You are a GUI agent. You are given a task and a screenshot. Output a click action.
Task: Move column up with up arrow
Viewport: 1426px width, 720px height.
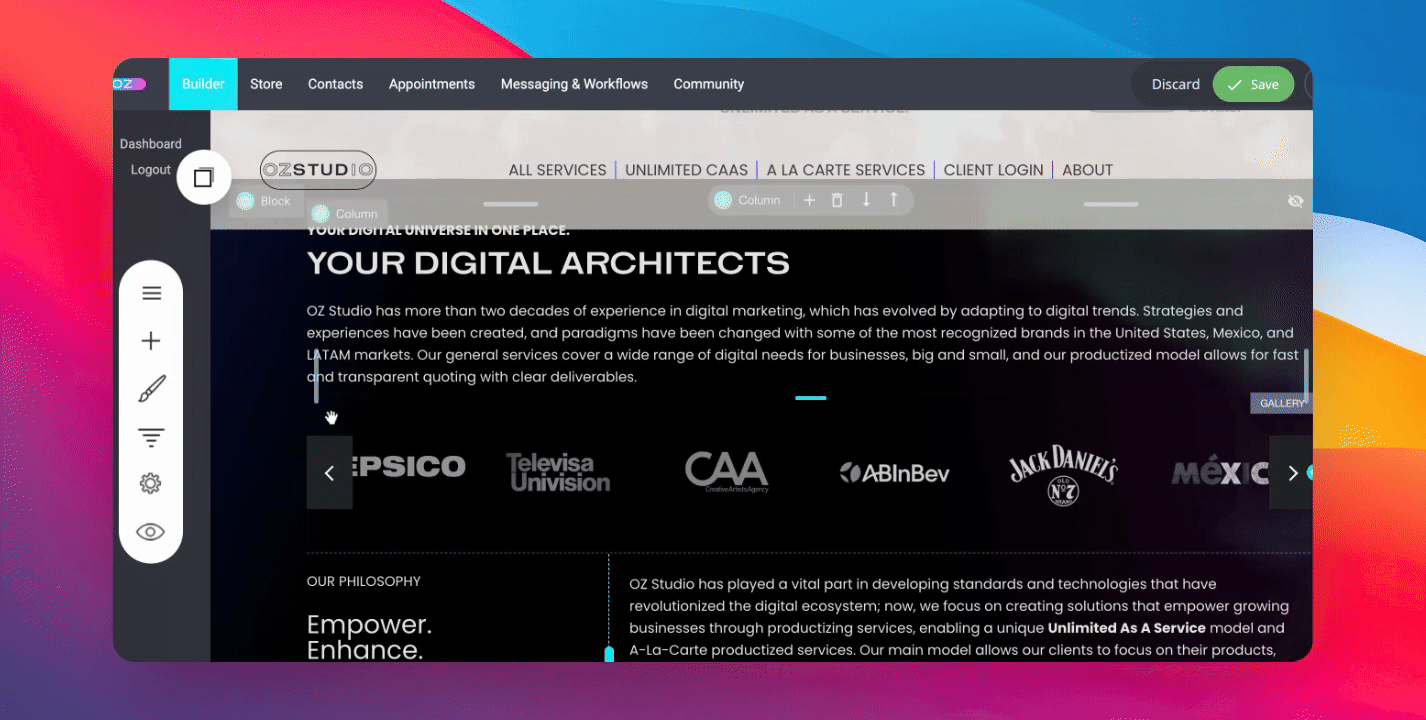894,200
